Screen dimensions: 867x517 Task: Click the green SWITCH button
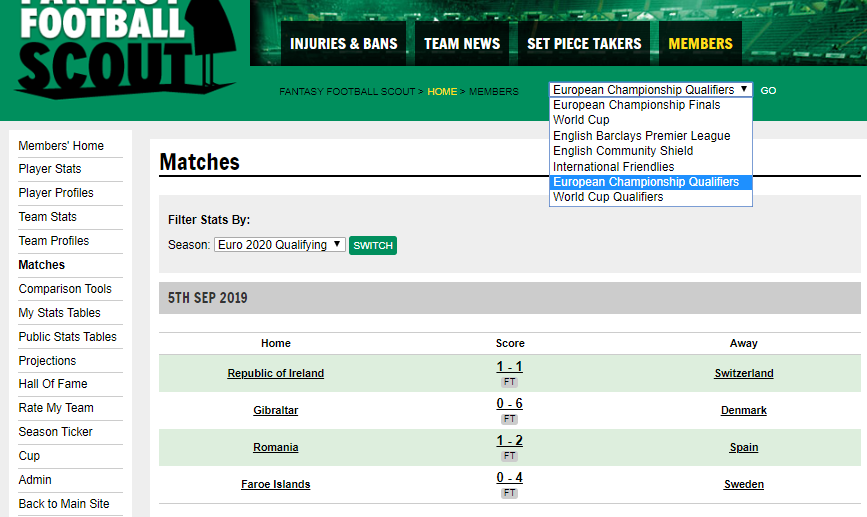tap(373, 246)
